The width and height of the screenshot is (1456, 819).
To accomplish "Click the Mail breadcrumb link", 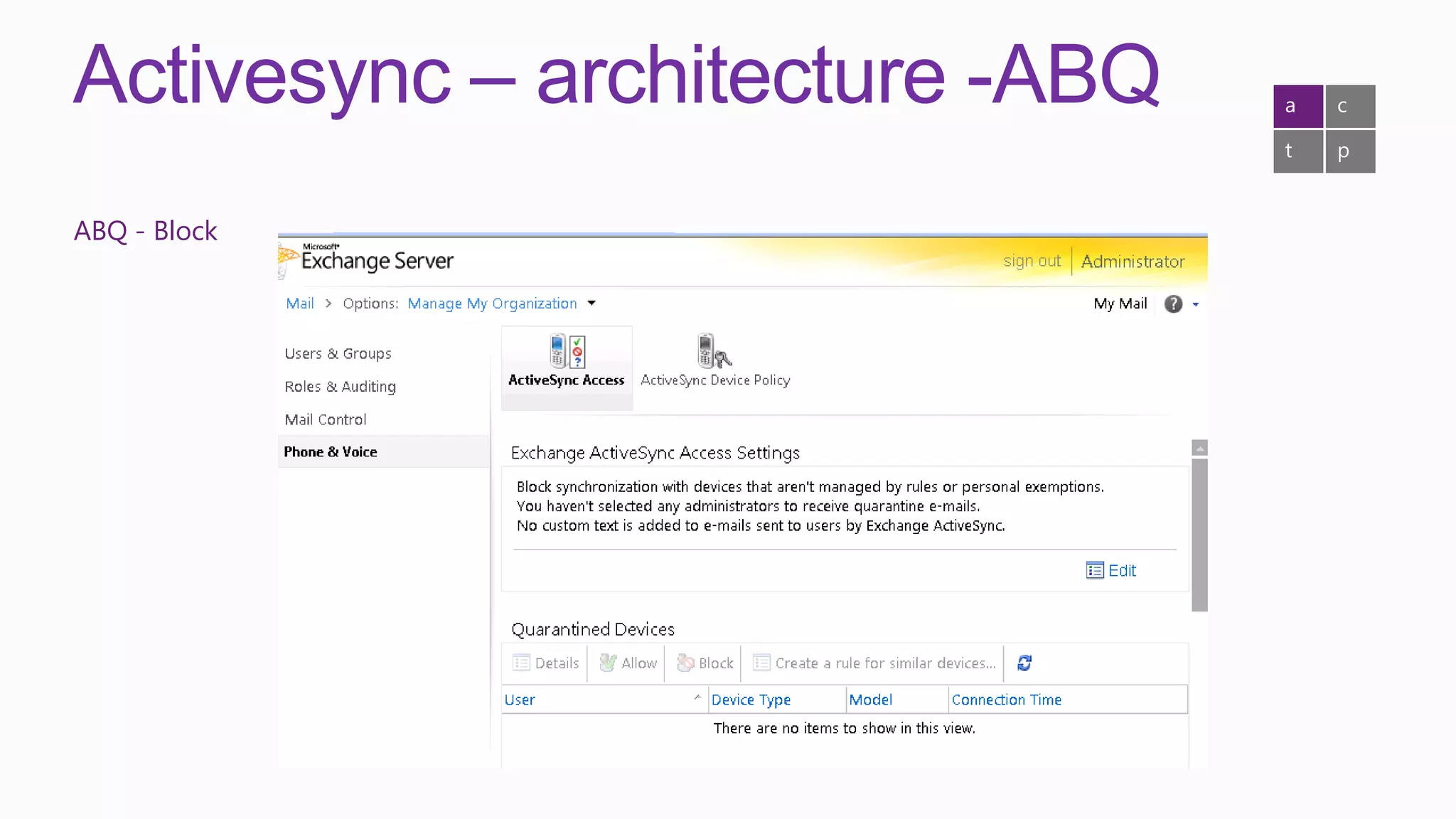I will coord(299,304).
